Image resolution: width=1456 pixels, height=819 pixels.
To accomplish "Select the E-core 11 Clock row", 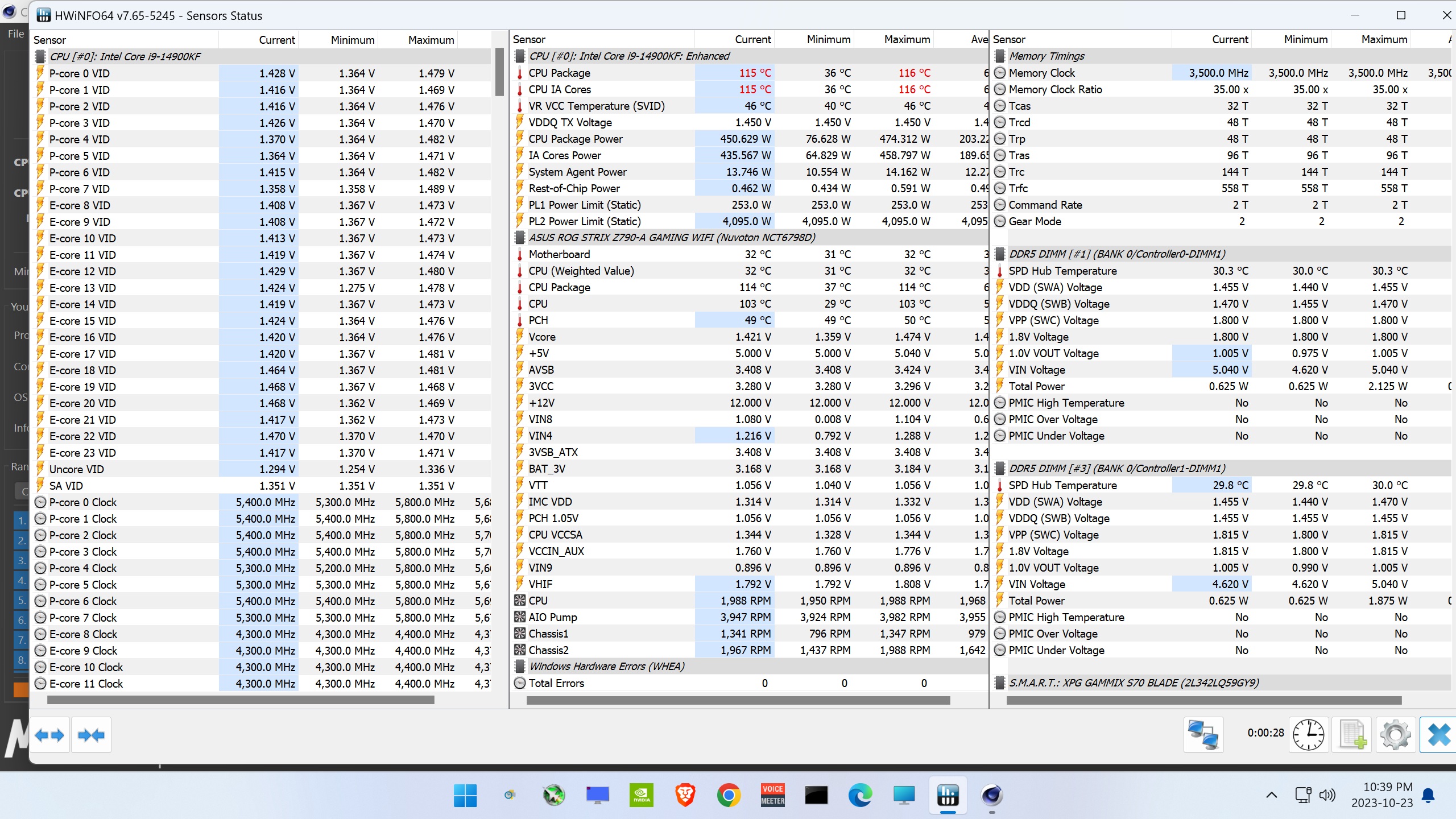I will click(262, 684).
